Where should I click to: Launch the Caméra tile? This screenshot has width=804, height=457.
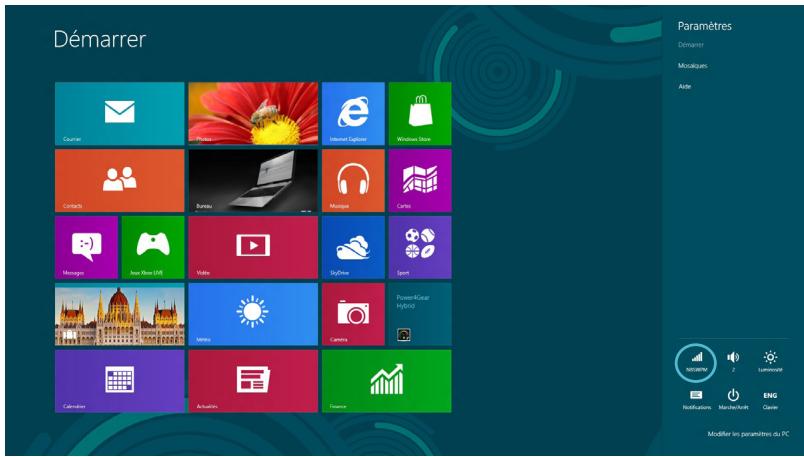pyautogui.click(x=353, y=314)
